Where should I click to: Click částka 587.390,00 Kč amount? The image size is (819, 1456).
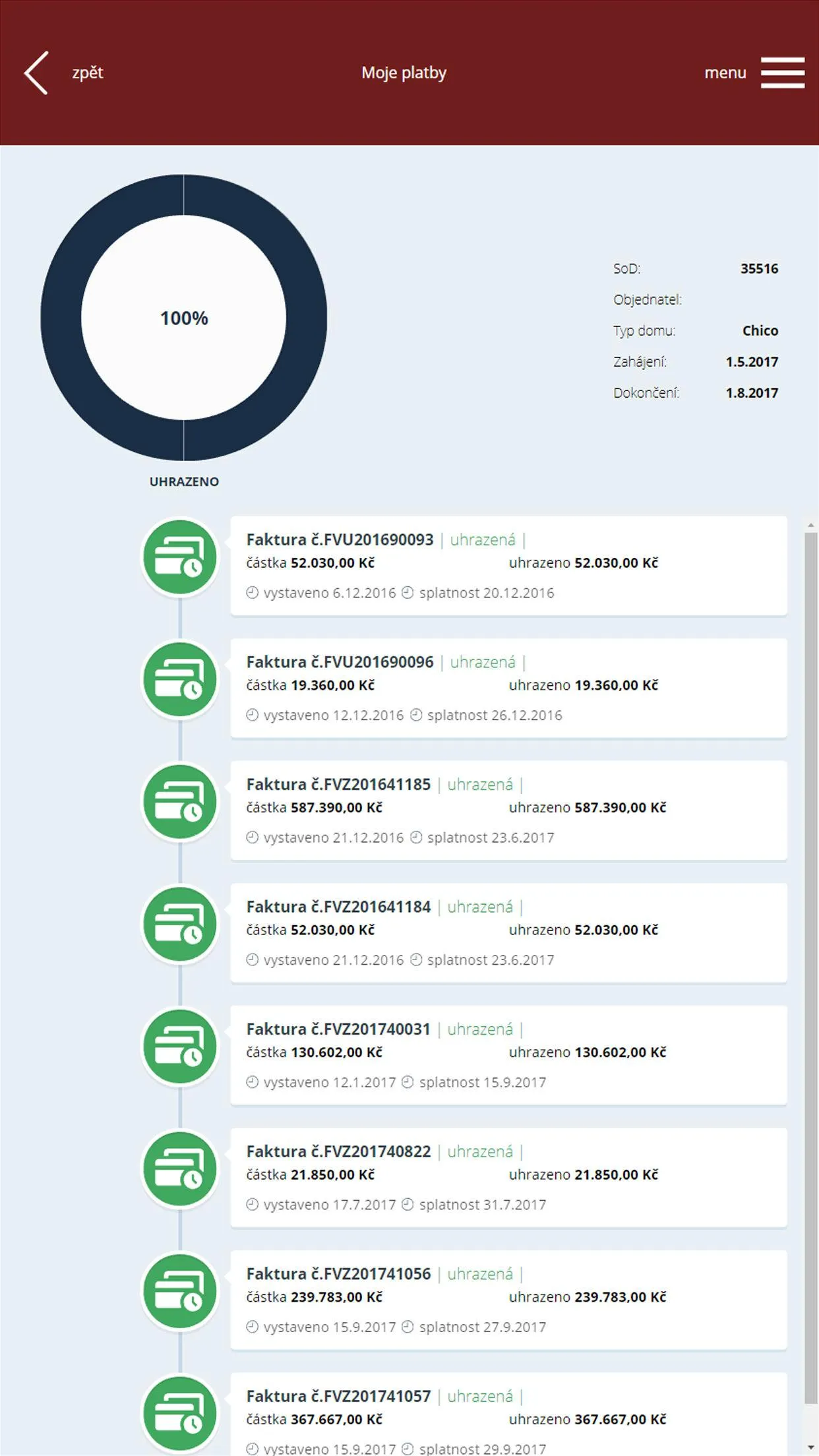(x=314, y=807)
